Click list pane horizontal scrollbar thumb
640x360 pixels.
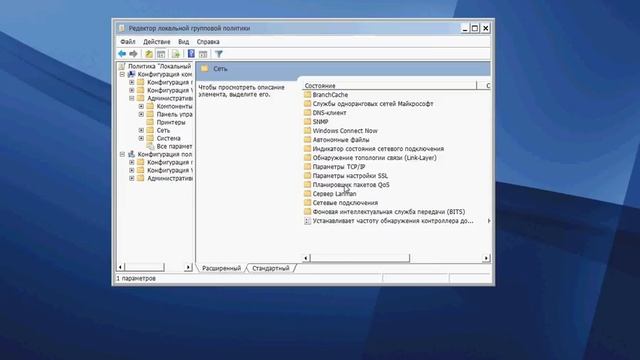point(360,258)
